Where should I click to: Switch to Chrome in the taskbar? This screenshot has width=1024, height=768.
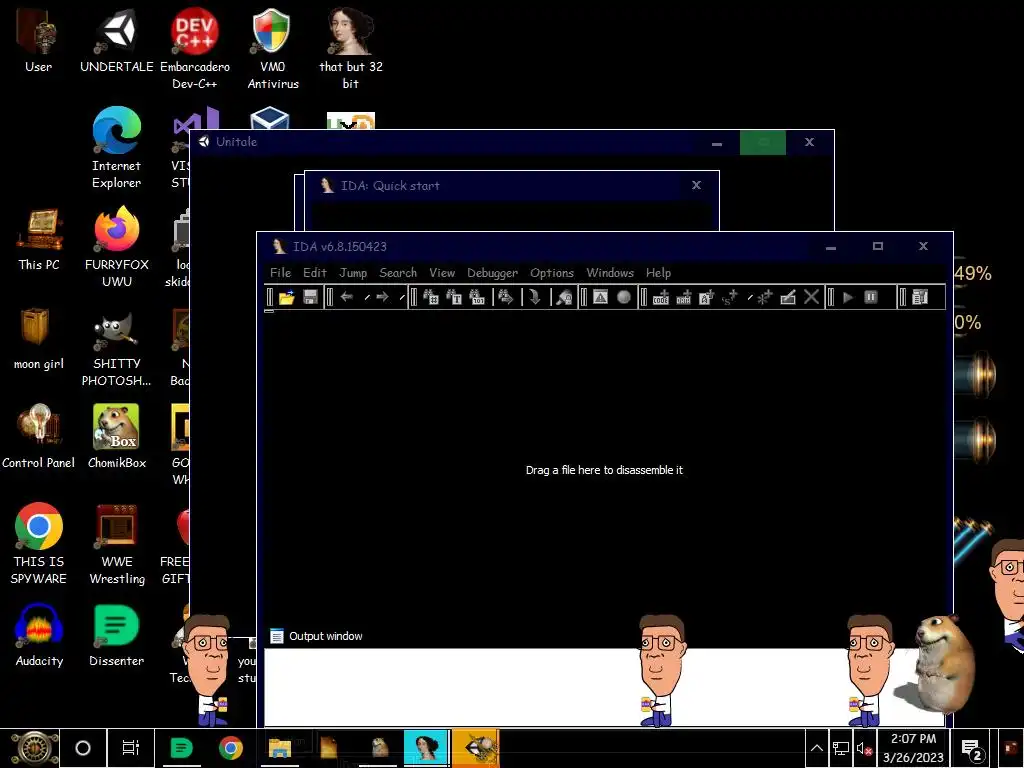pos(231,748)
